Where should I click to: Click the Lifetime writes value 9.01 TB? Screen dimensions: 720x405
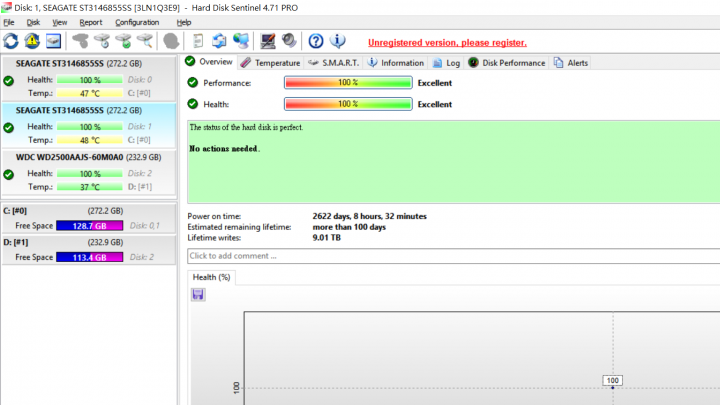tap(326, 238)
